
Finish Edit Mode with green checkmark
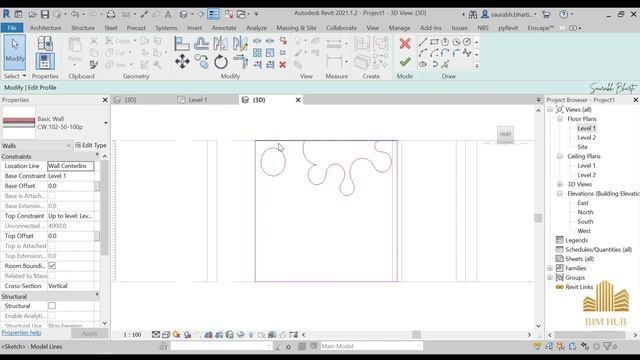[x=405, y=62]
